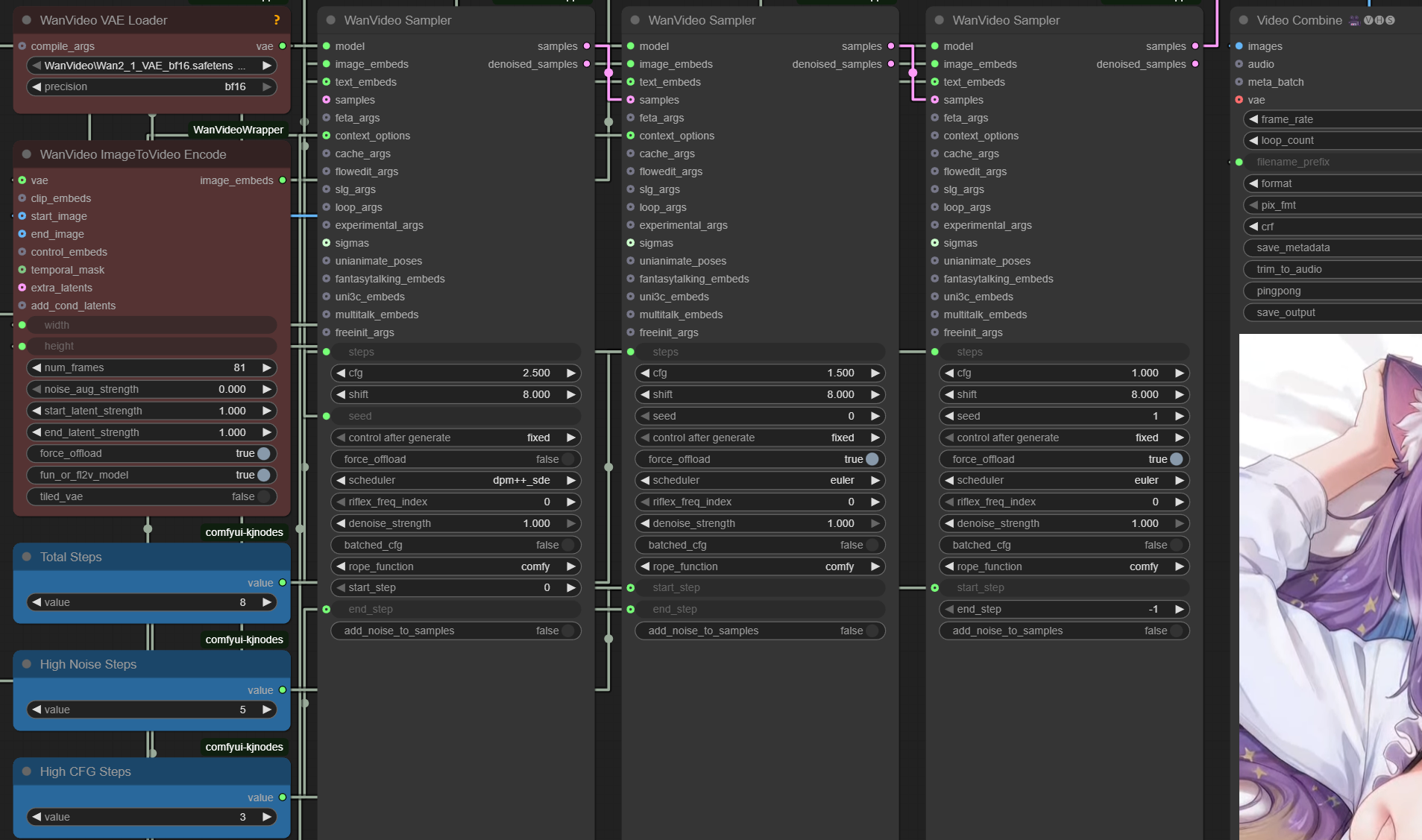Open the pix_fmt selector in Video Combine
The image size is (1422, 840).
1333,205
